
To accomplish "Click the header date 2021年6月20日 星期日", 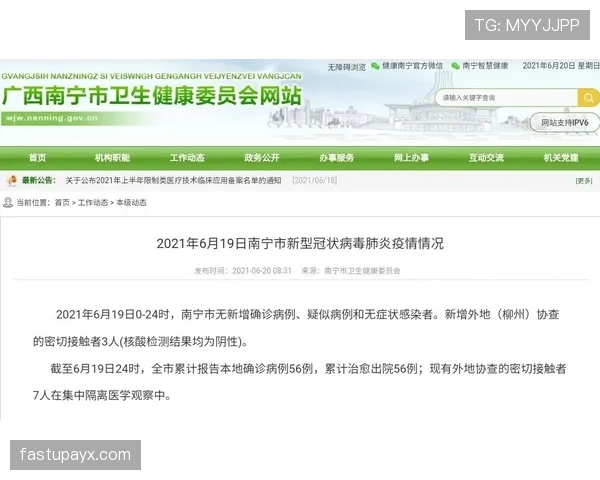I will coord(561,66).
